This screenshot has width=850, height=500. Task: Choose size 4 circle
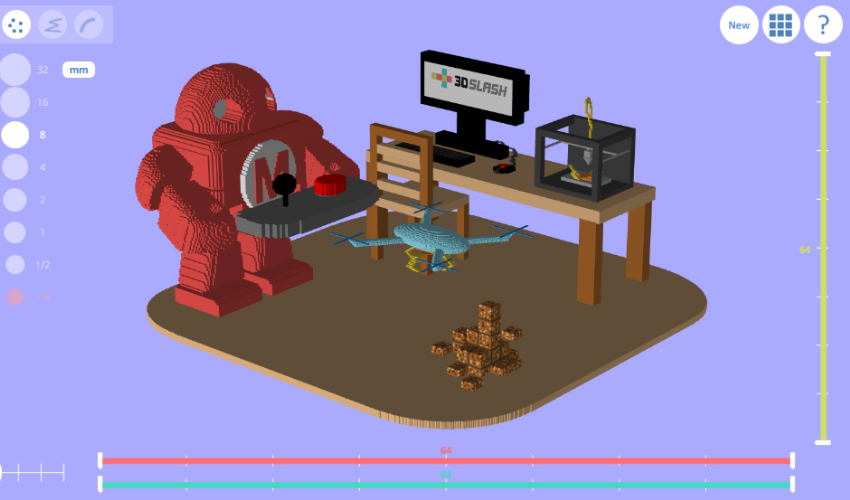pos(15,167)
